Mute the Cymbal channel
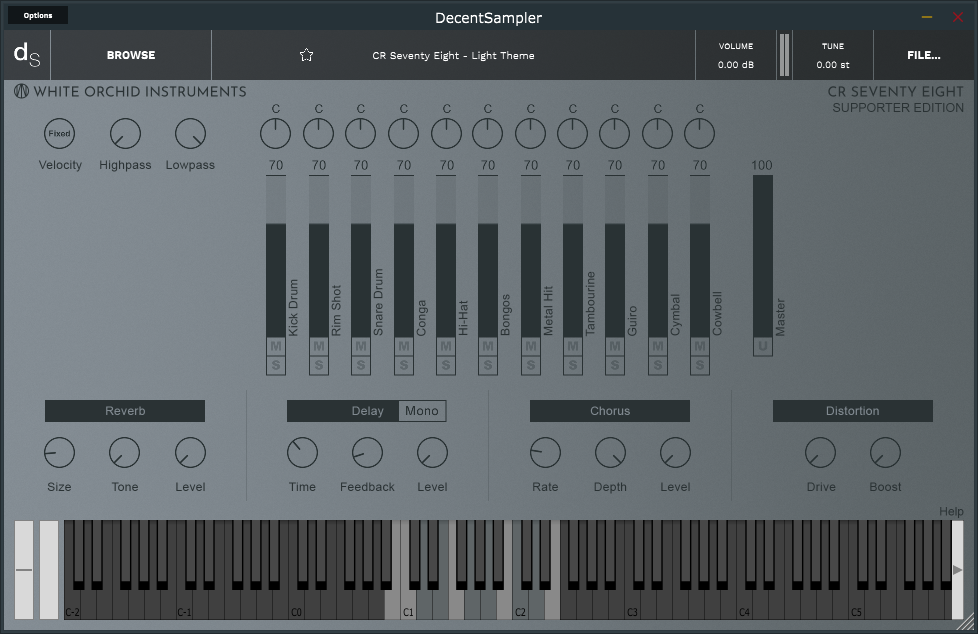978x634 pixels. click(x=658, y=346)
